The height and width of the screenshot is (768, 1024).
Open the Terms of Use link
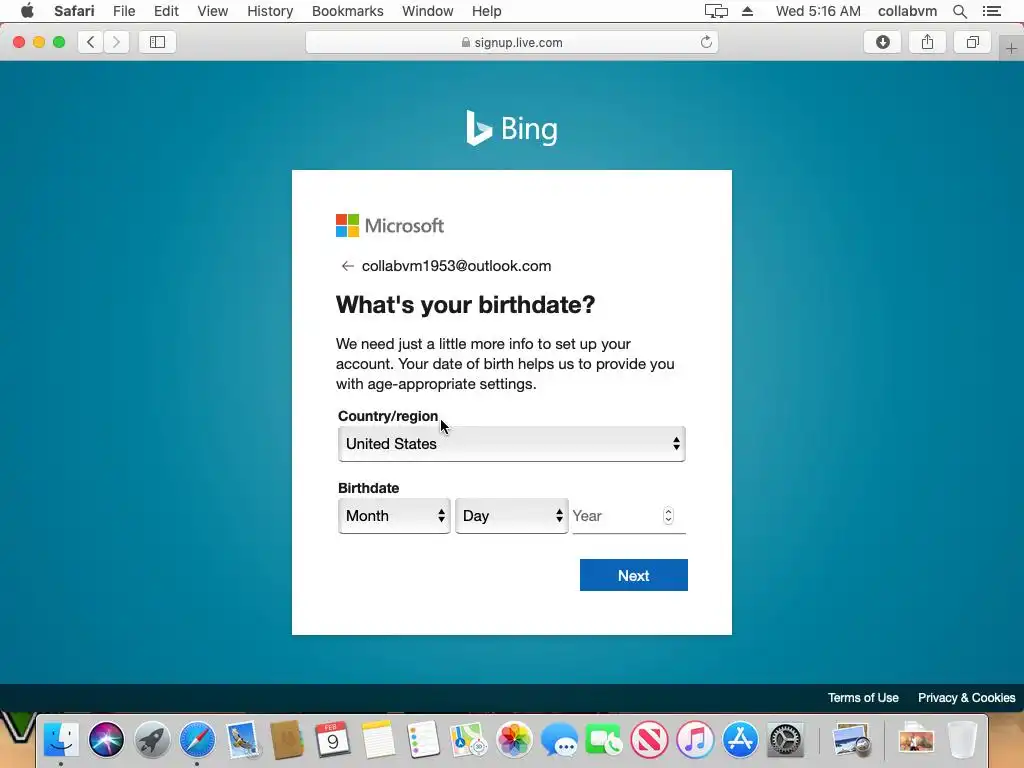pos(863,697)
